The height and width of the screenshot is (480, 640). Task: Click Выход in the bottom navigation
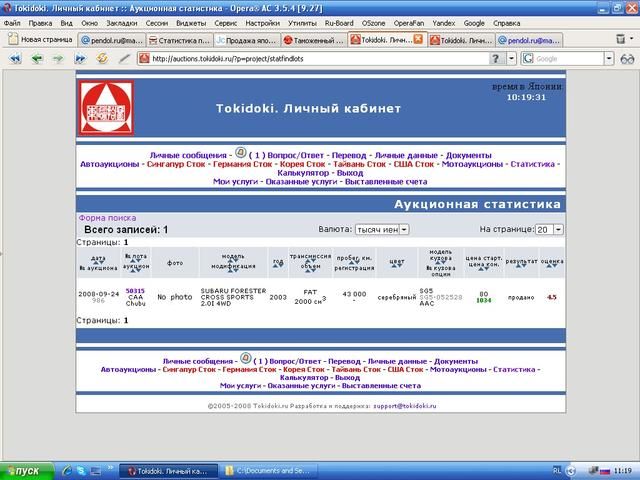coord(347,378)
